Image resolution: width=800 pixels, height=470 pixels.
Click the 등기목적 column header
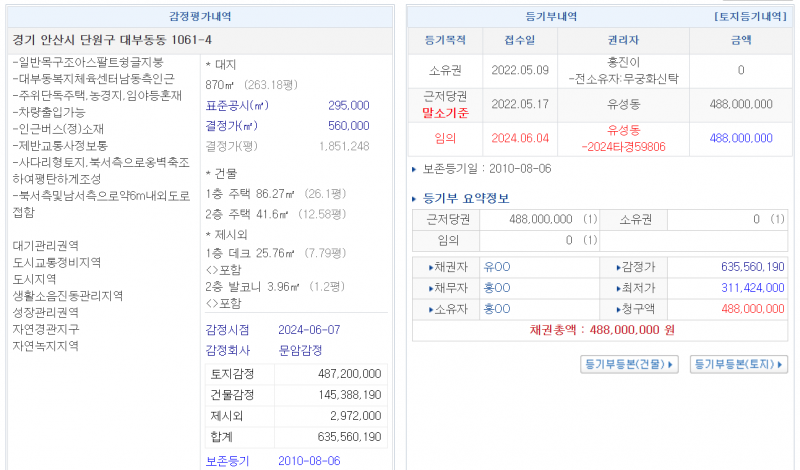[x=446, y=41]
